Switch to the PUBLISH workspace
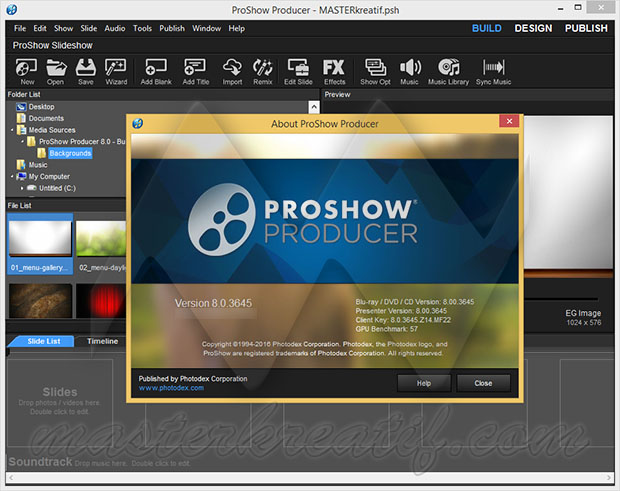620x491 pixels. (x=586, y=28)
